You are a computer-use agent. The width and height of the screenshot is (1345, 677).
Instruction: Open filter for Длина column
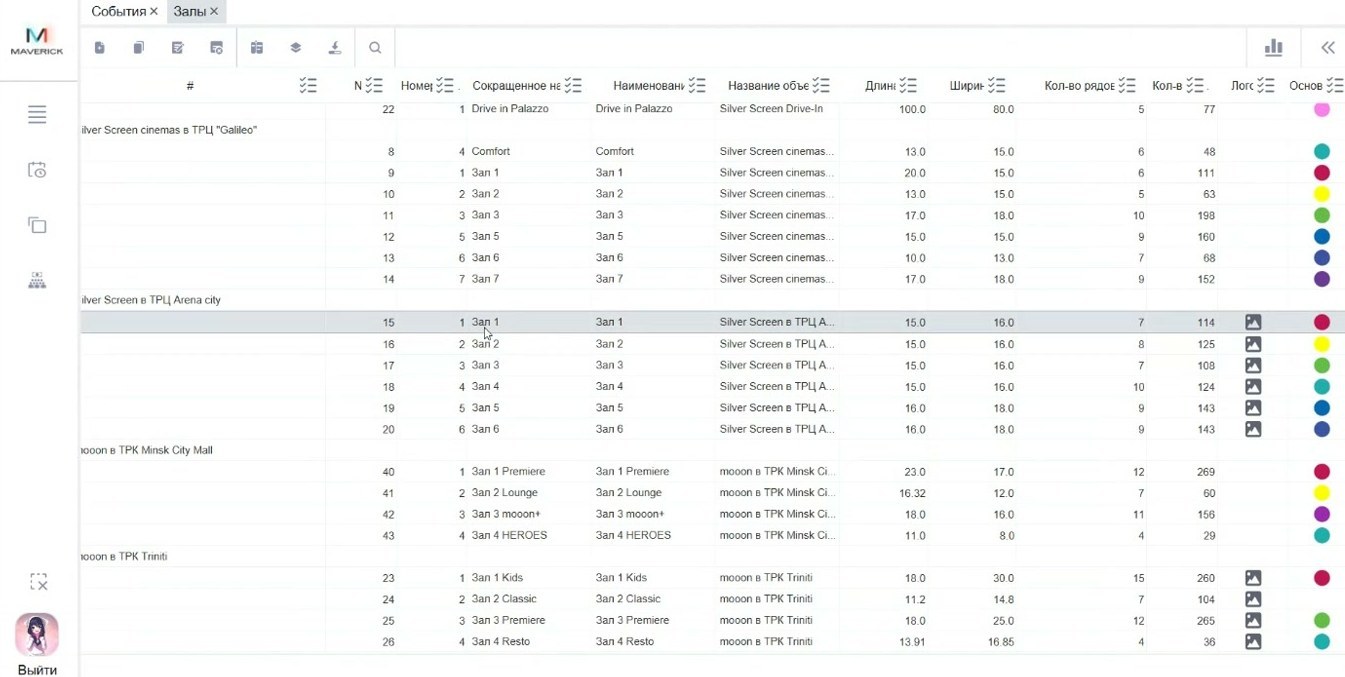point(908,86)
